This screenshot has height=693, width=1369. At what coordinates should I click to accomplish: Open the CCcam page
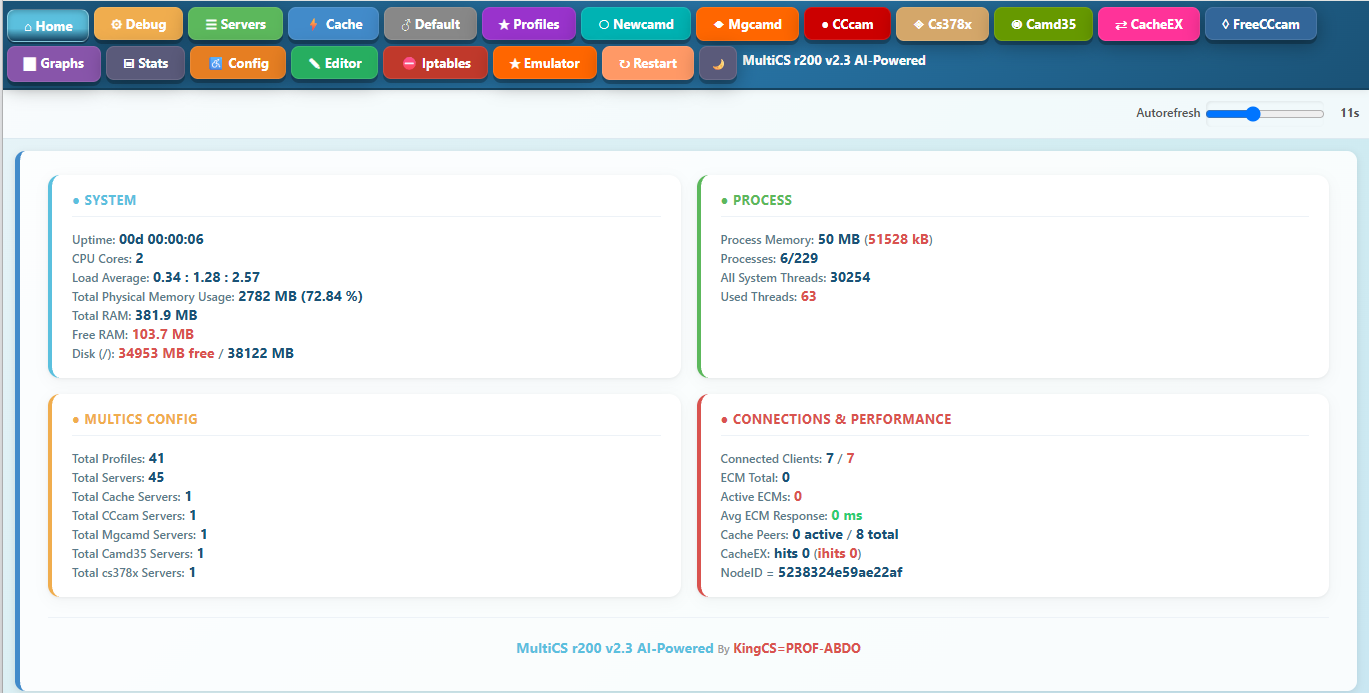(847, 24)
